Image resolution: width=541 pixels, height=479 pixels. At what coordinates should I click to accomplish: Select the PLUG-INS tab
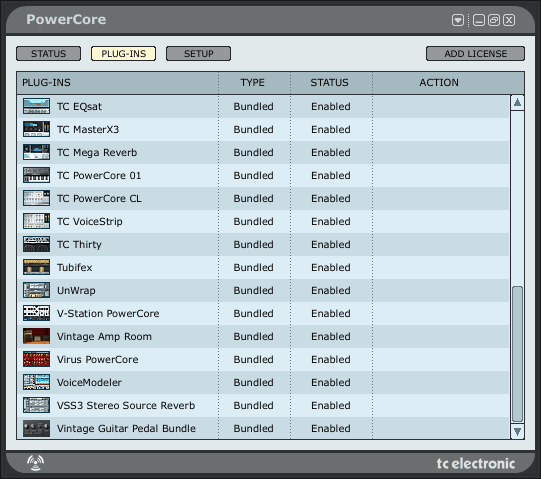(x=124, y=53)
